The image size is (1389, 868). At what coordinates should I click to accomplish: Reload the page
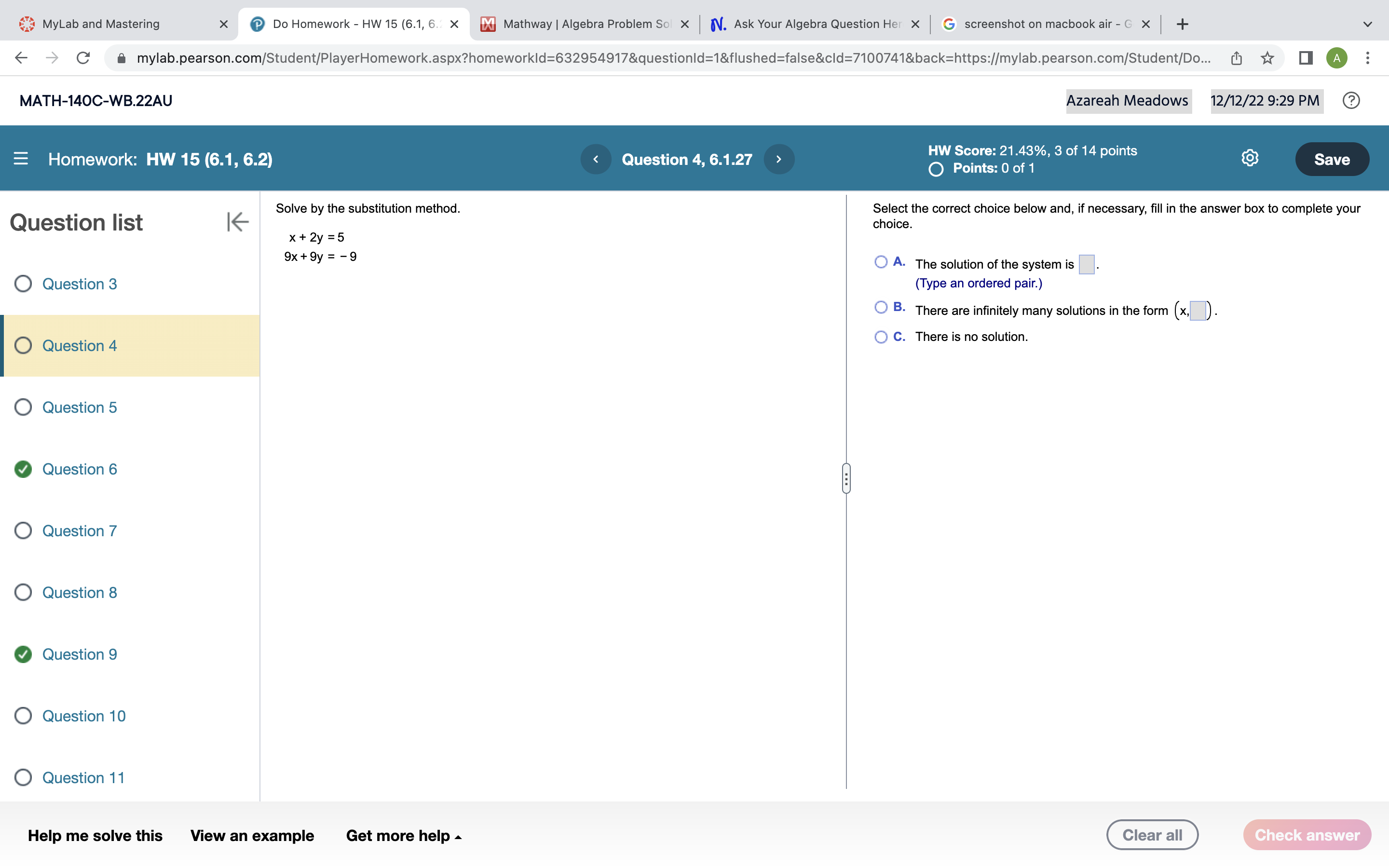pyautogui.click(x=82, y=57)
